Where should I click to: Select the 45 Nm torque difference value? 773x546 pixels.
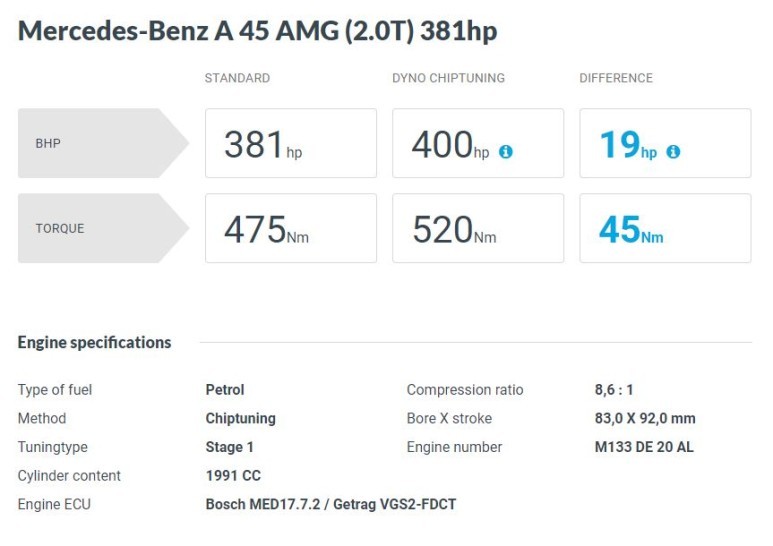631,230
